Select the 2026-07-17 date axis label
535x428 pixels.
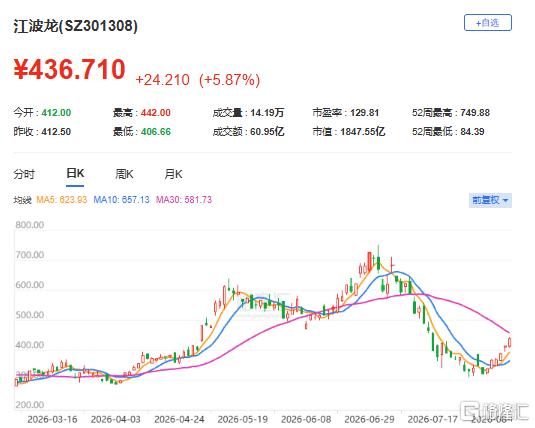pos(433,419)
